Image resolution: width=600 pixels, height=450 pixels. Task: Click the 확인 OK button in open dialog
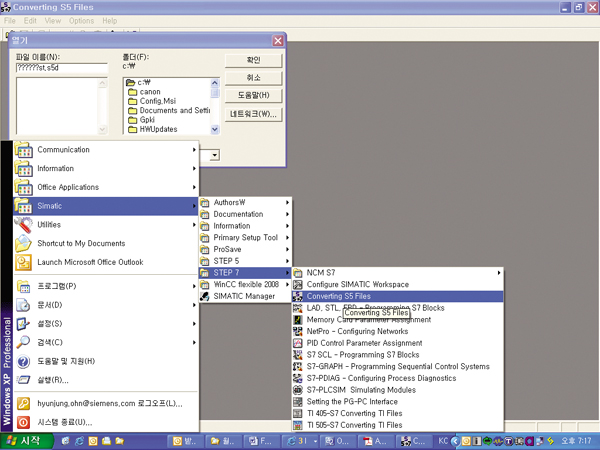pyautogui.click(x=253, y=60)
